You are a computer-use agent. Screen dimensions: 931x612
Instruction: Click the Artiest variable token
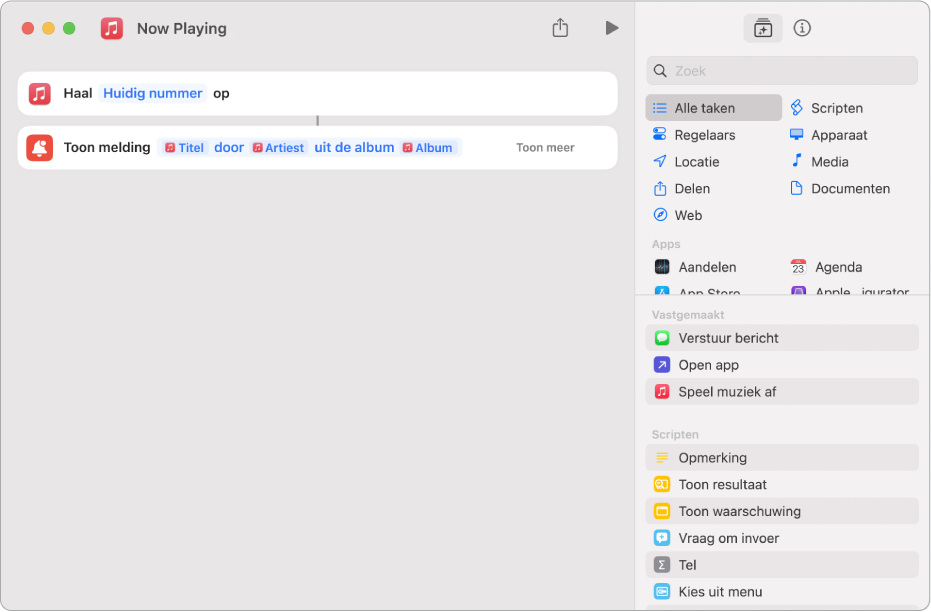[x=278, y=148]
